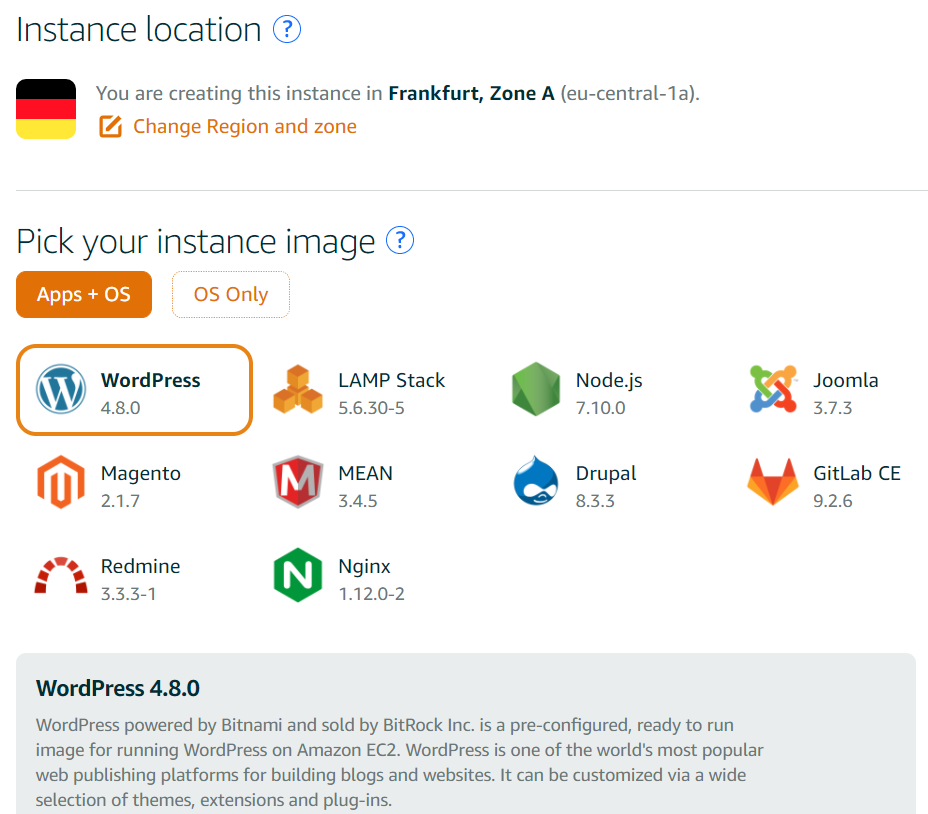
Task: Click LAMP Stack version 5.6.30-5
Action: coord(372,408)
